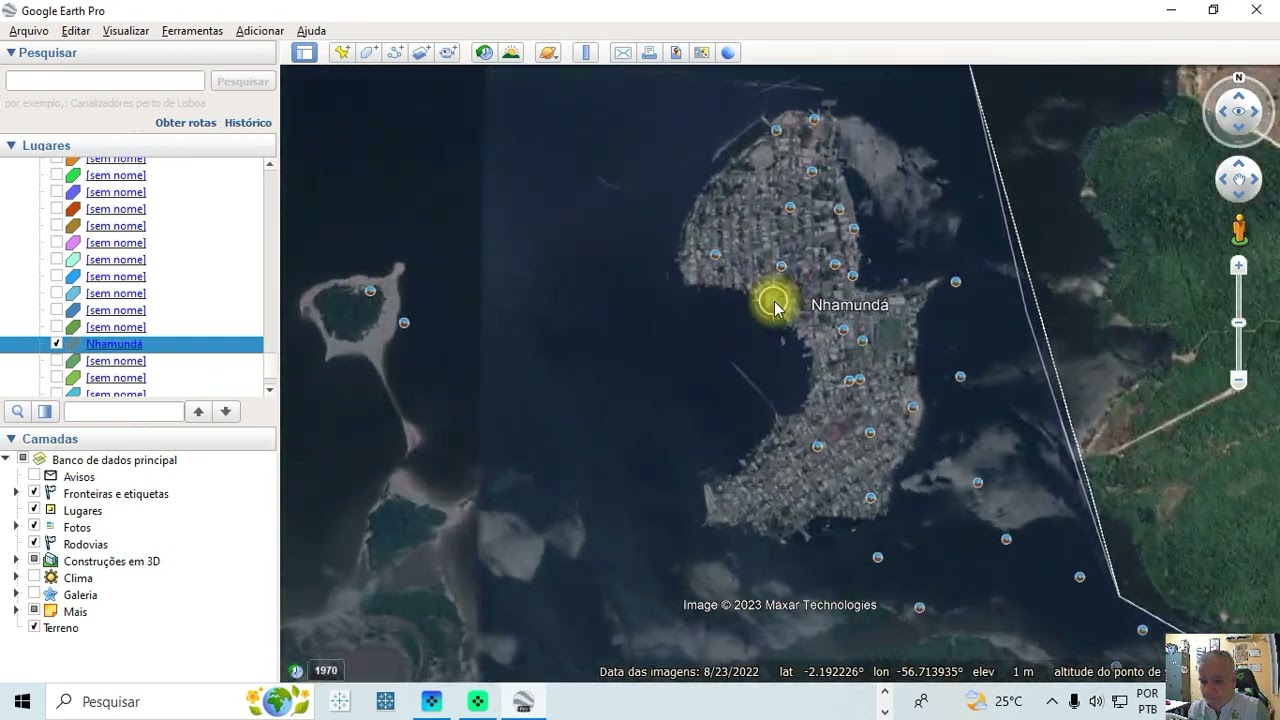The height and width of the screenshot is (720, 1280).
Task: Collapse the Camadas panel
Action: [x=11, y=438]
